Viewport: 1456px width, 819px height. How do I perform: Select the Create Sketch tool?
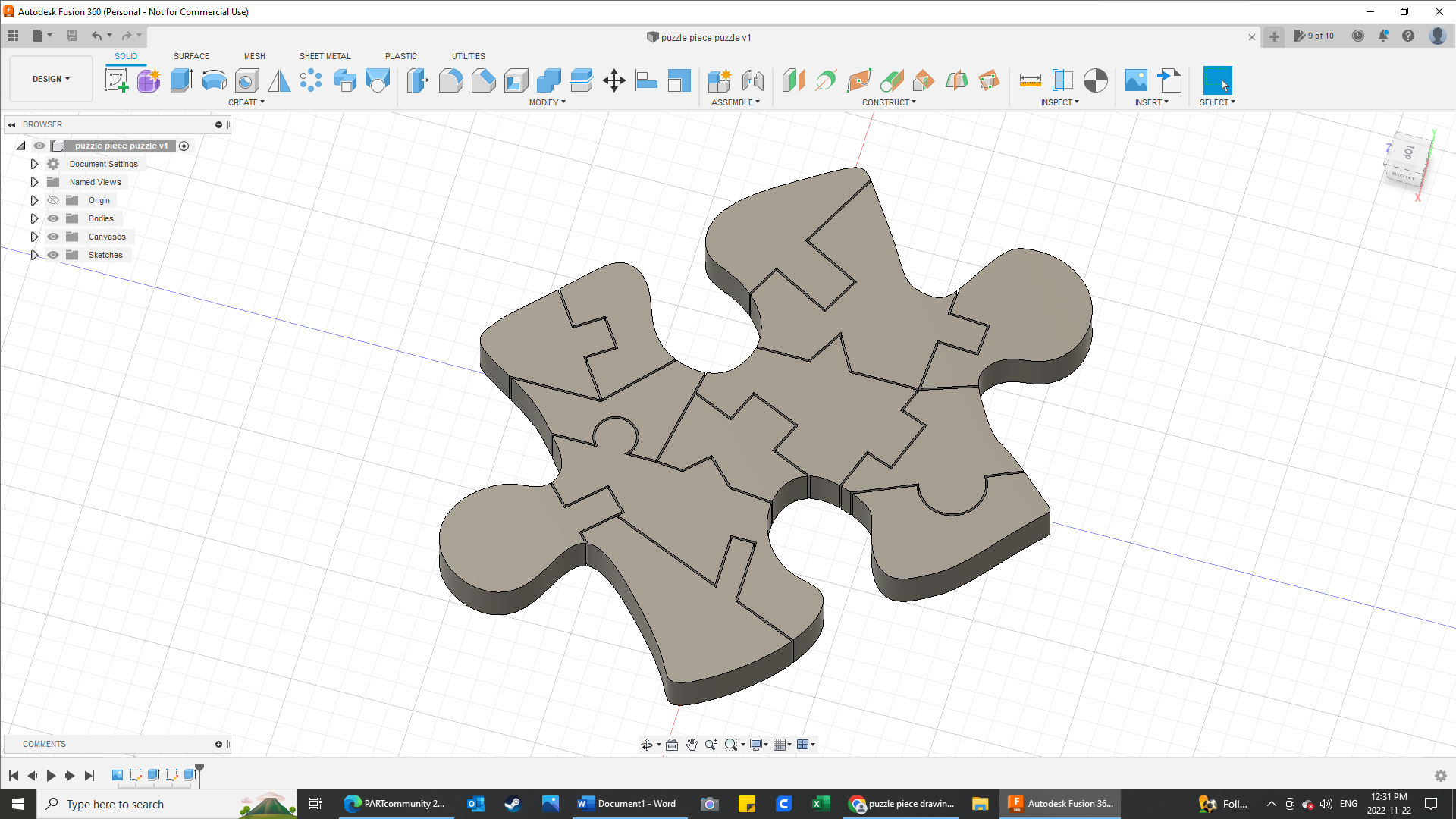click(116, 80)
